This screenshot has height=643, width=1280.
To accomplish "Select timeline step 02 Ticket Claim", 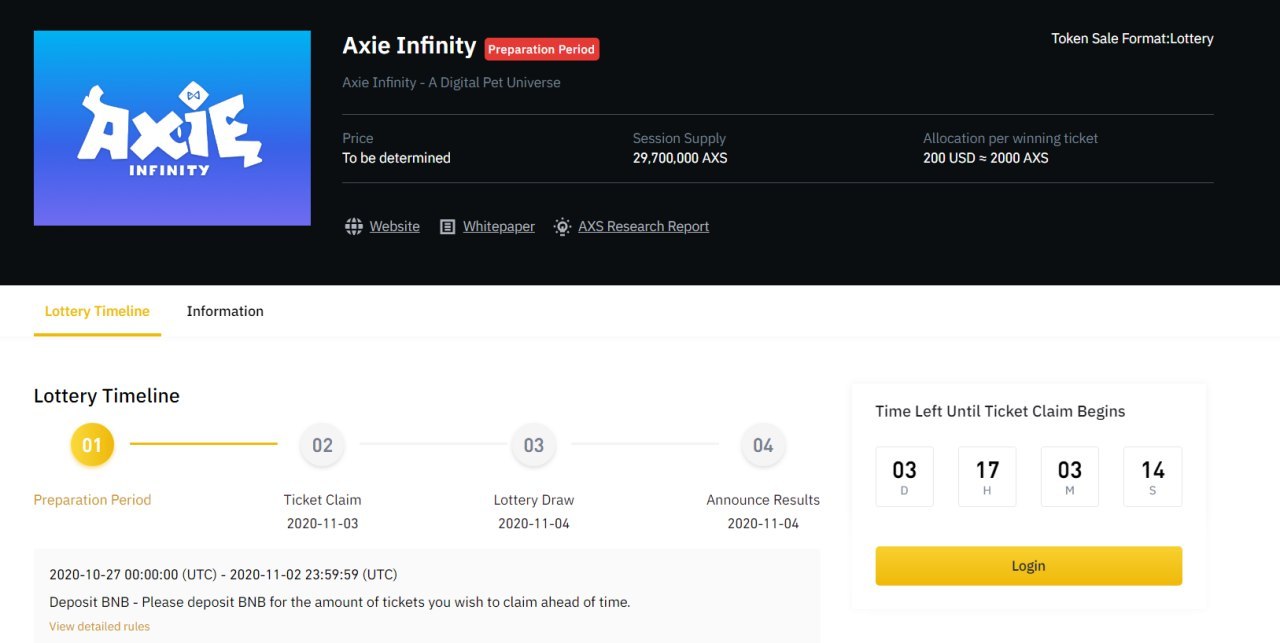I will click(x=322, y=445).
